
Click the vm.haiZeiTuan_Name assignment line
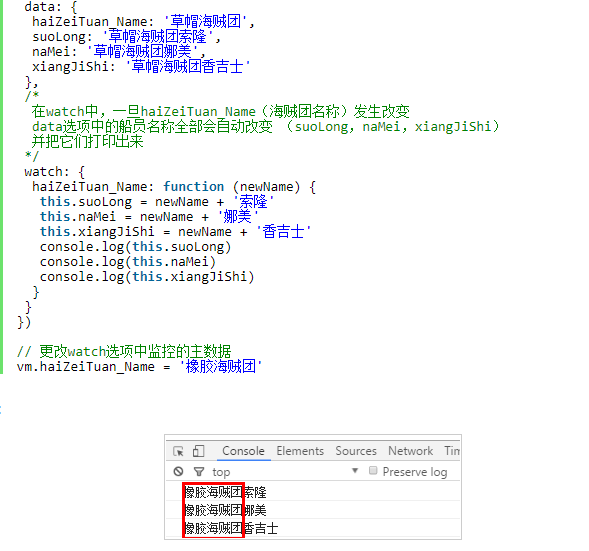tap(139, 366)
